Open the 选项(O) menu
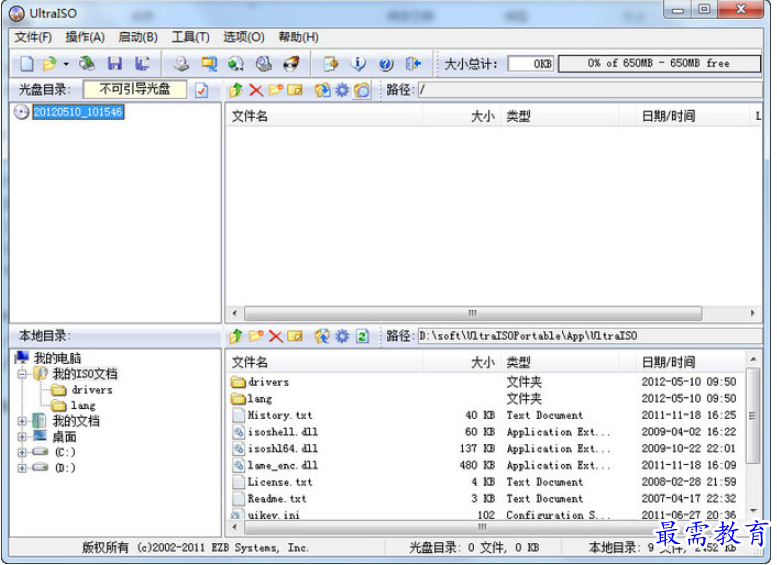The height and width of the screenshot is (565, 777). 243,37
